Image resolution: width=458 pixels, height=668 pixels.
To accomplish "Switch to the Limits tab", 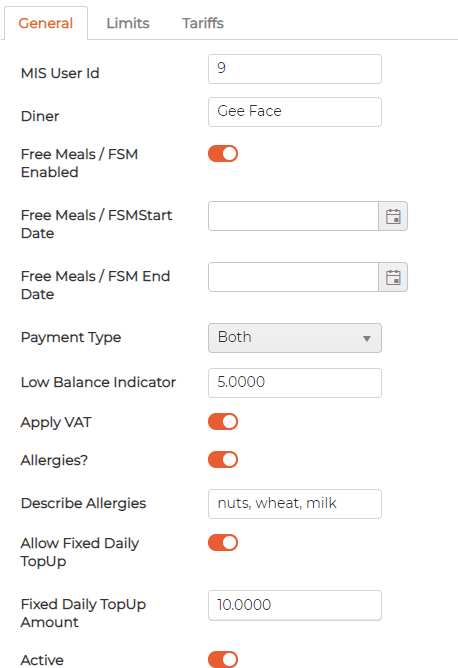I will (128, 23).
